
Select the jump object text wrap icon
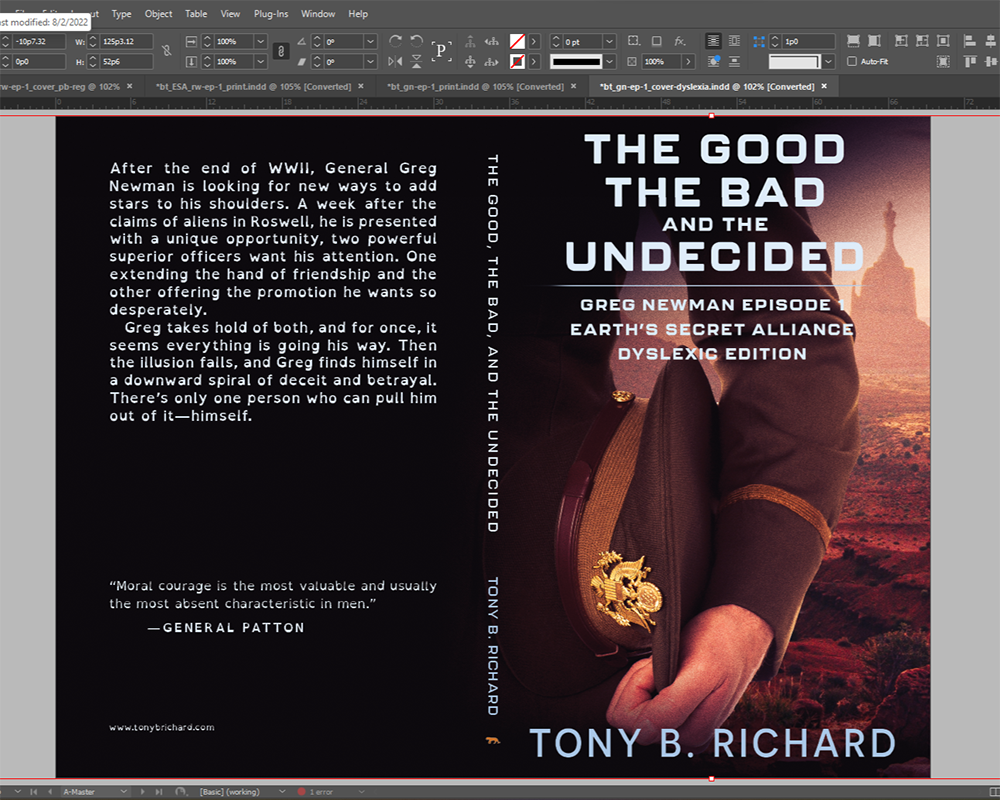[735, 62]
